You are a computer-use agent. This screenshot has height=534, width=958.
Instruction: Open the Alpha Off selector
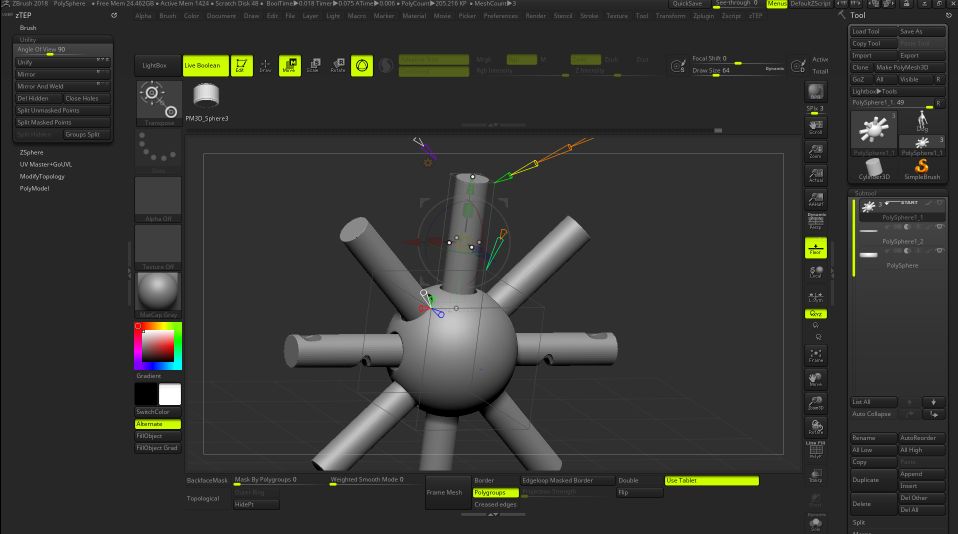(x=158, y=200)
